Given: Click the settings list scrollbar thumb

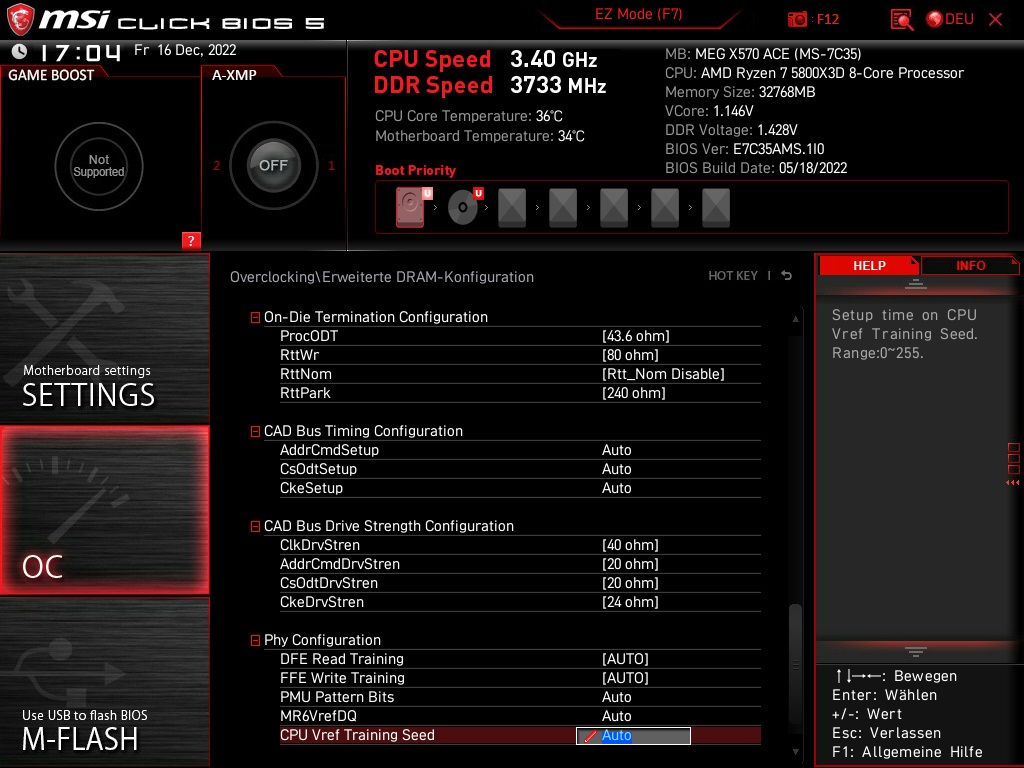Looking at the screenshot, I should 795,664.
